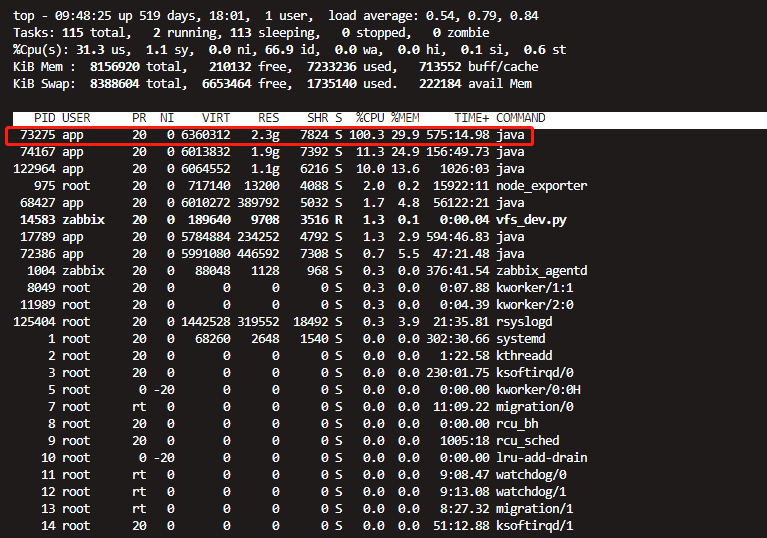Select PID 73275 in the highlighted row
Viewport: 767px width, 538px height.
tap(37, 135)
